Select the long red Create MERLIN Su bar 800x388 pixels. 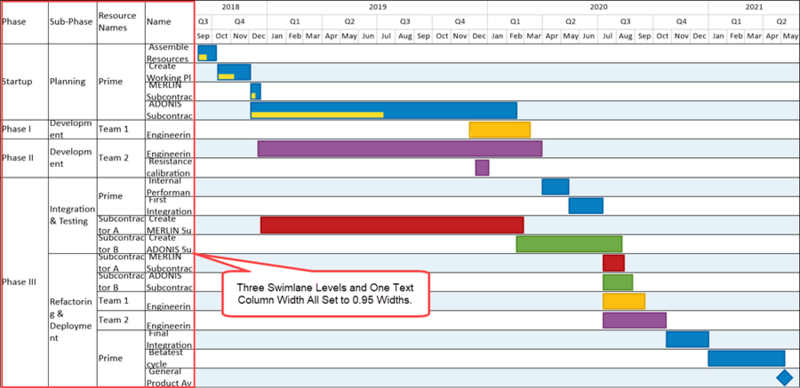[392, 225]
